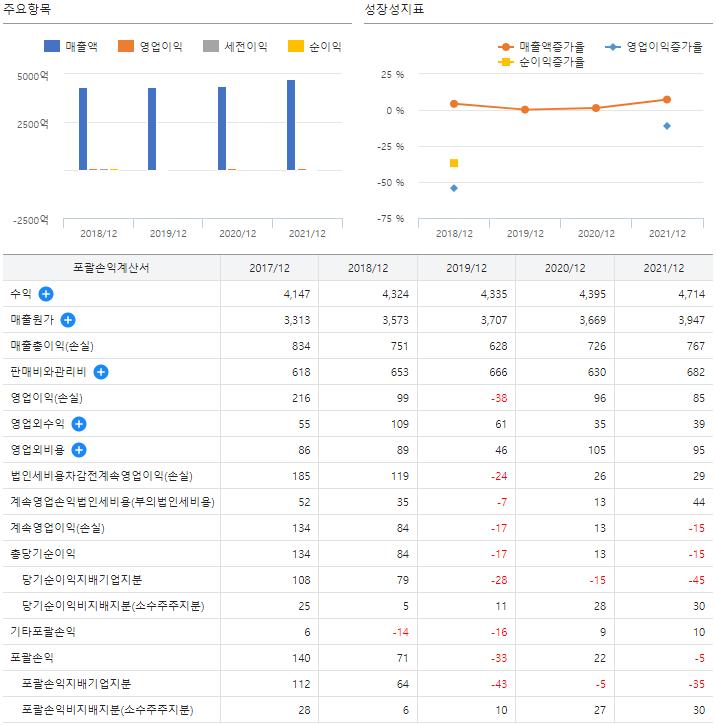Click 영업외수익 2018/12 value 109
The height and width of the screenshot is (725, 716).
tap(400, 424)
